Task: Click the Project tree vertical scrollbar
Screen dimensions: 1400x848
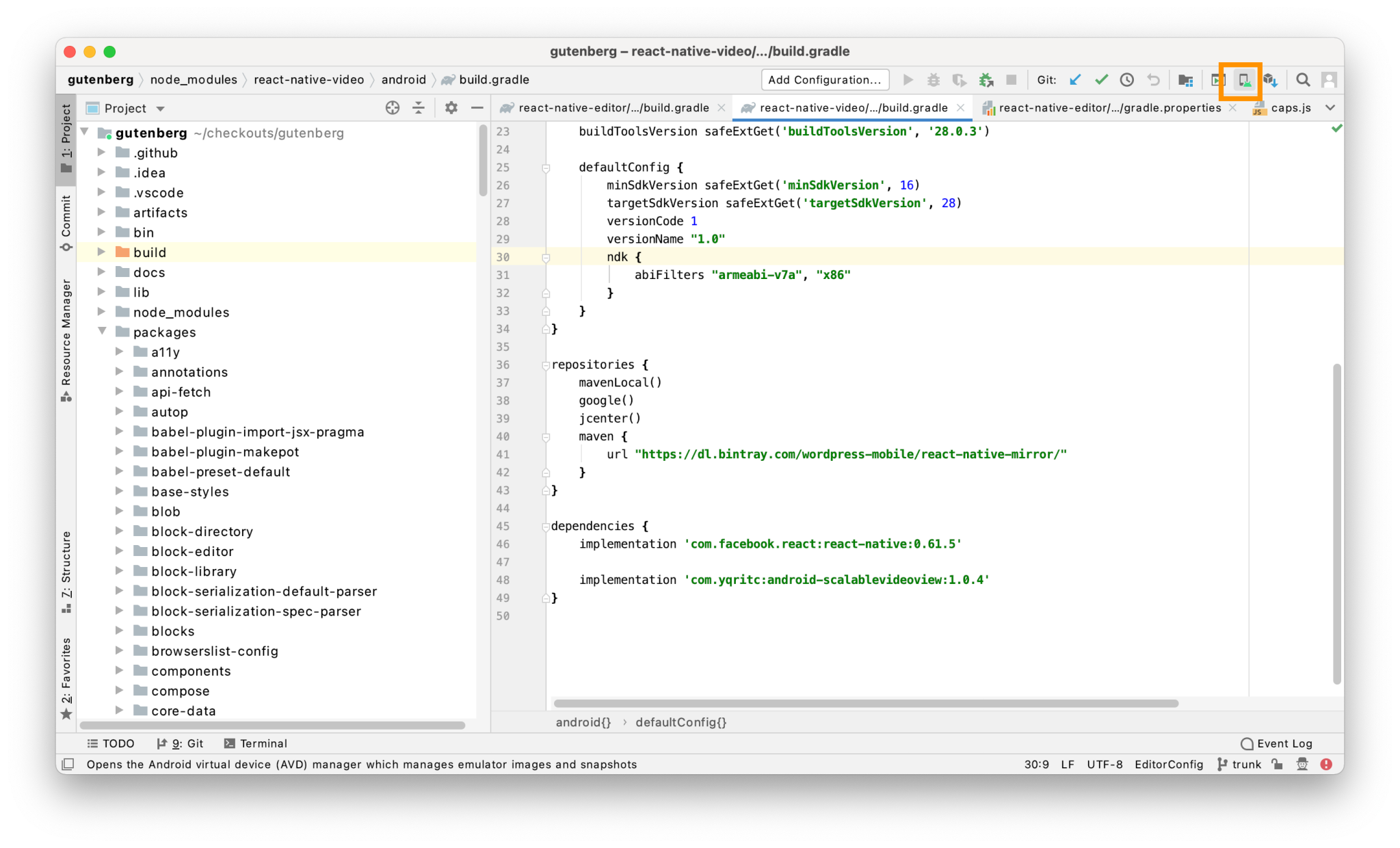Action: (x=483, y=161)
